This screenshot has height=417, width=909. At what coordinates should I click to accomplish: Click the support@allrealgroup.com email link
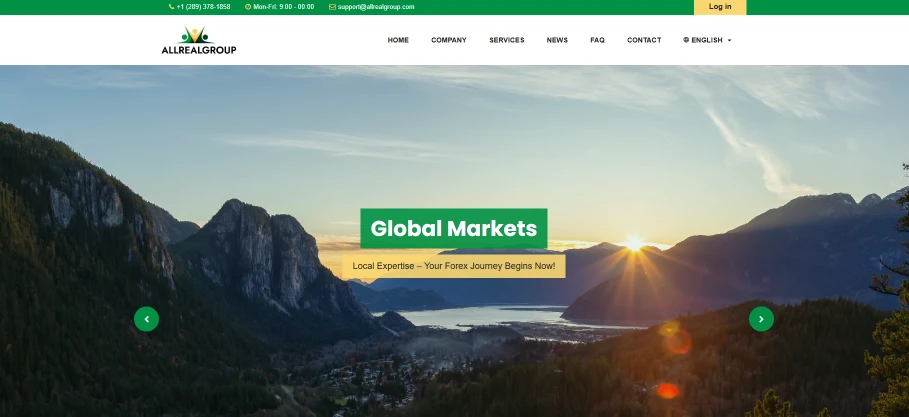tap(376, 7)
